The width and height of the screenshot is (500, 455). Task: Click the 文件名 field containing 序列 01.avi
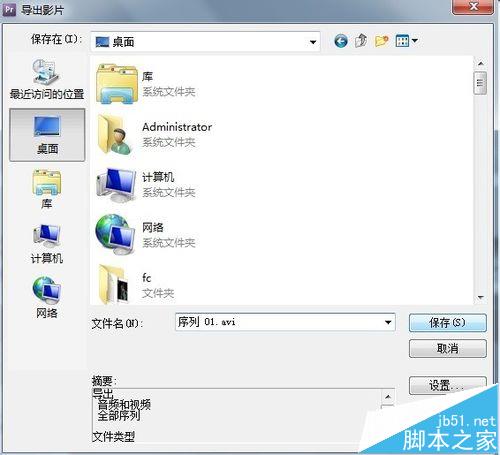285,322
